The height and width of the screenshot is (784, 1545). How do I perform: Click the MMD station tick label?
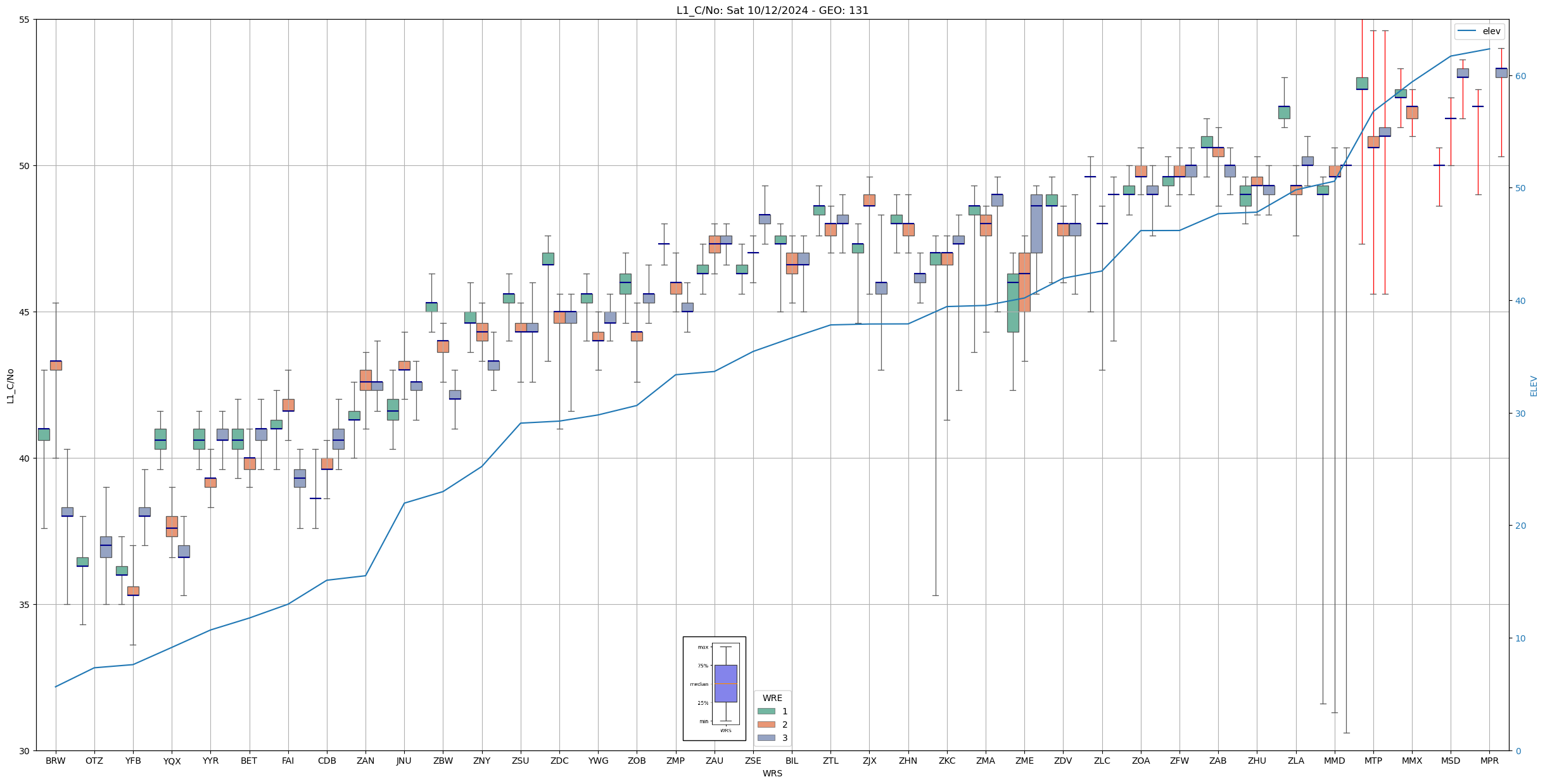pos(1334,761)
